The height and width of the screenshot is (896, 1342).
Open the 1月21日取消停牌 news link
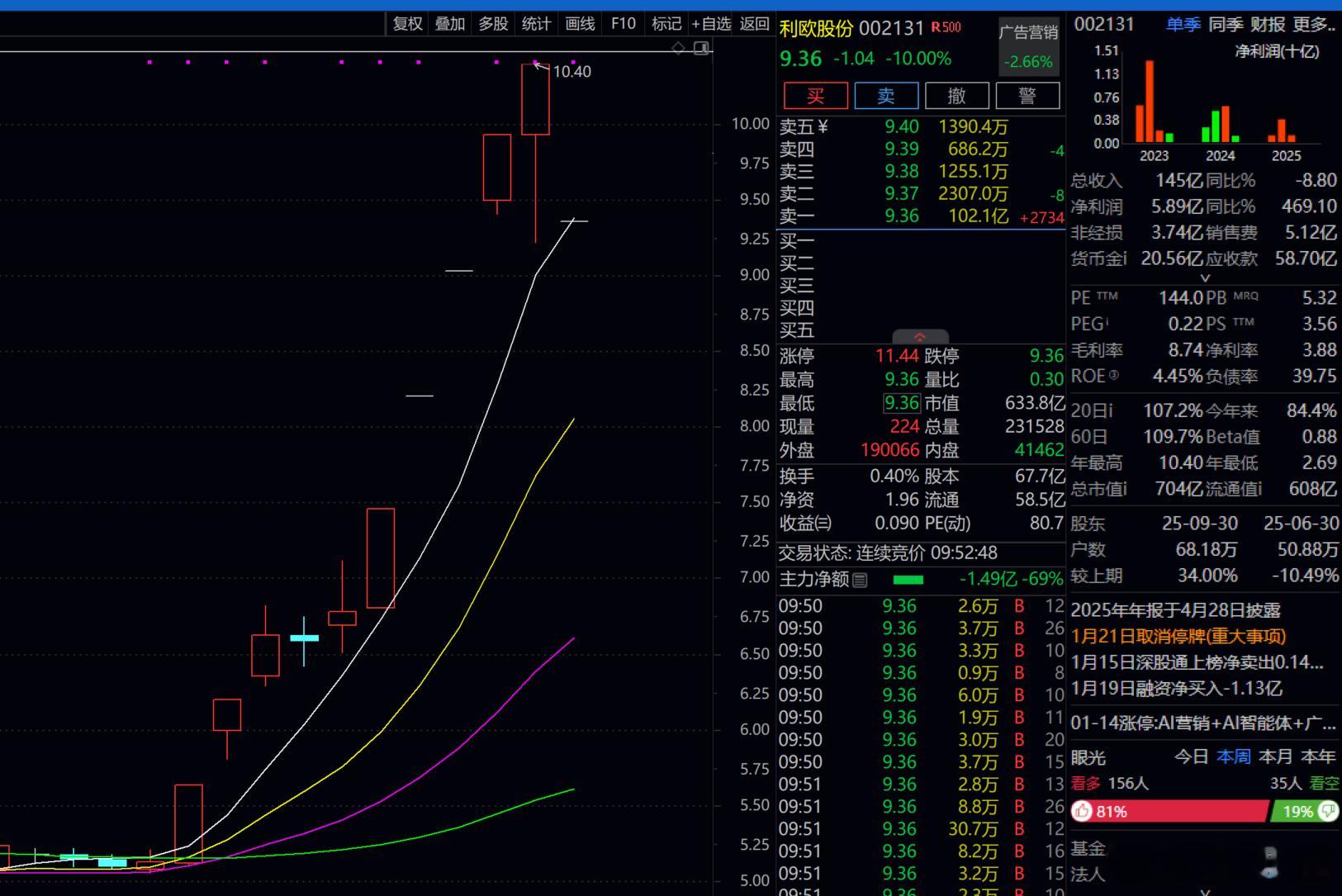tap(1178, 636)
